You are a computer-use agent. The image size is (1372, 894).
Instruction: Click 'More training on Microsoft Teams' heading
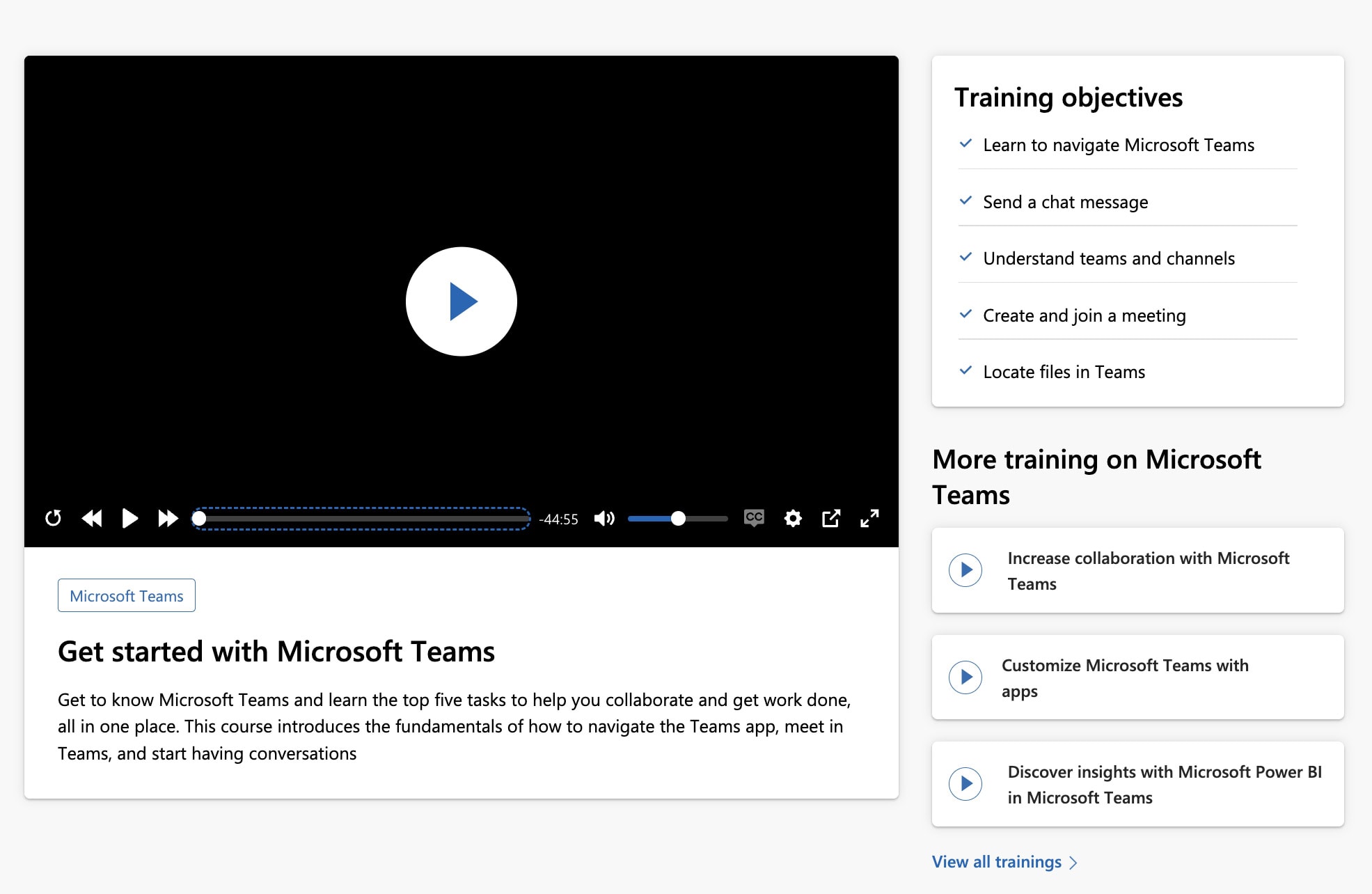click(1096, 477)
